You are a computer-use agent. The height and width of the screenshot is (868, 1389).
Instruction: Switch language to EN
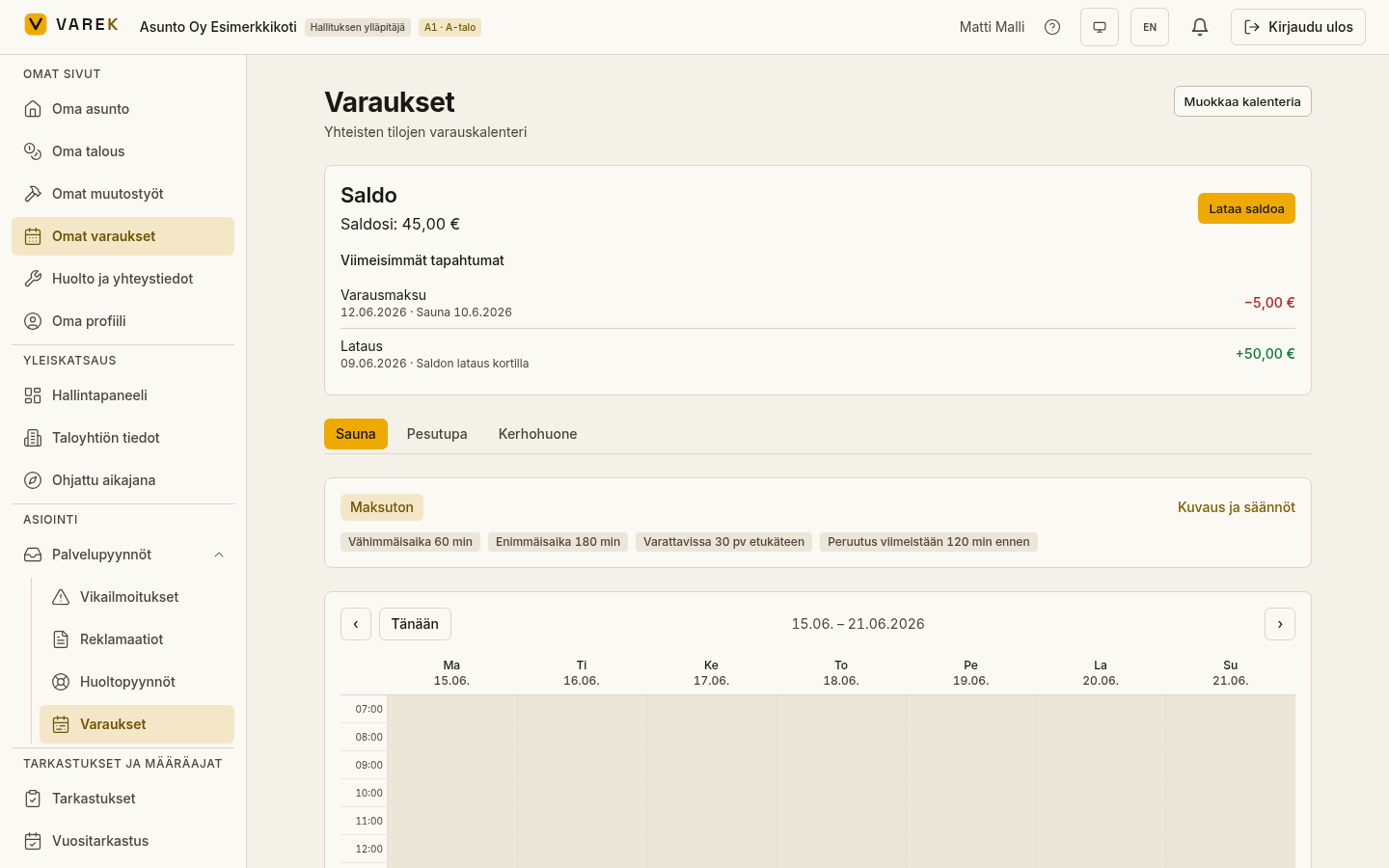(x=1150, y=27)
